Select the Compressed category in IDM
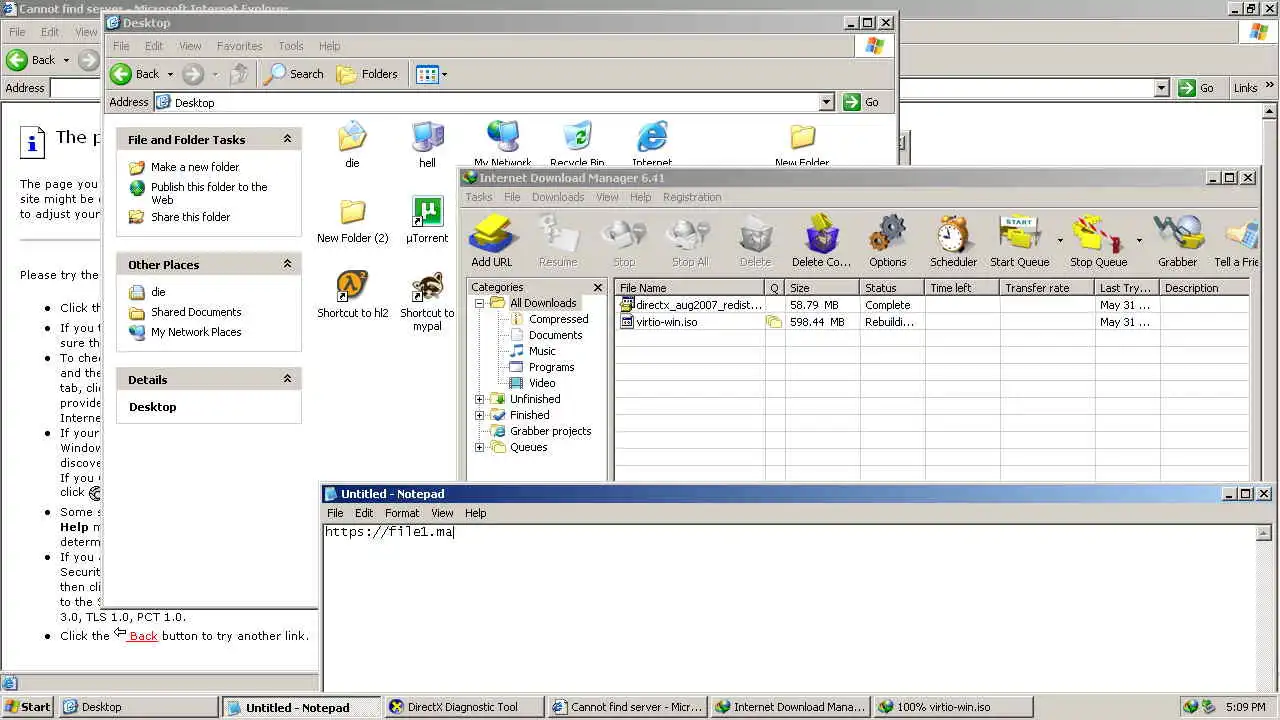The width and height of the screenshot is (1280, 720). click(558, 319)
